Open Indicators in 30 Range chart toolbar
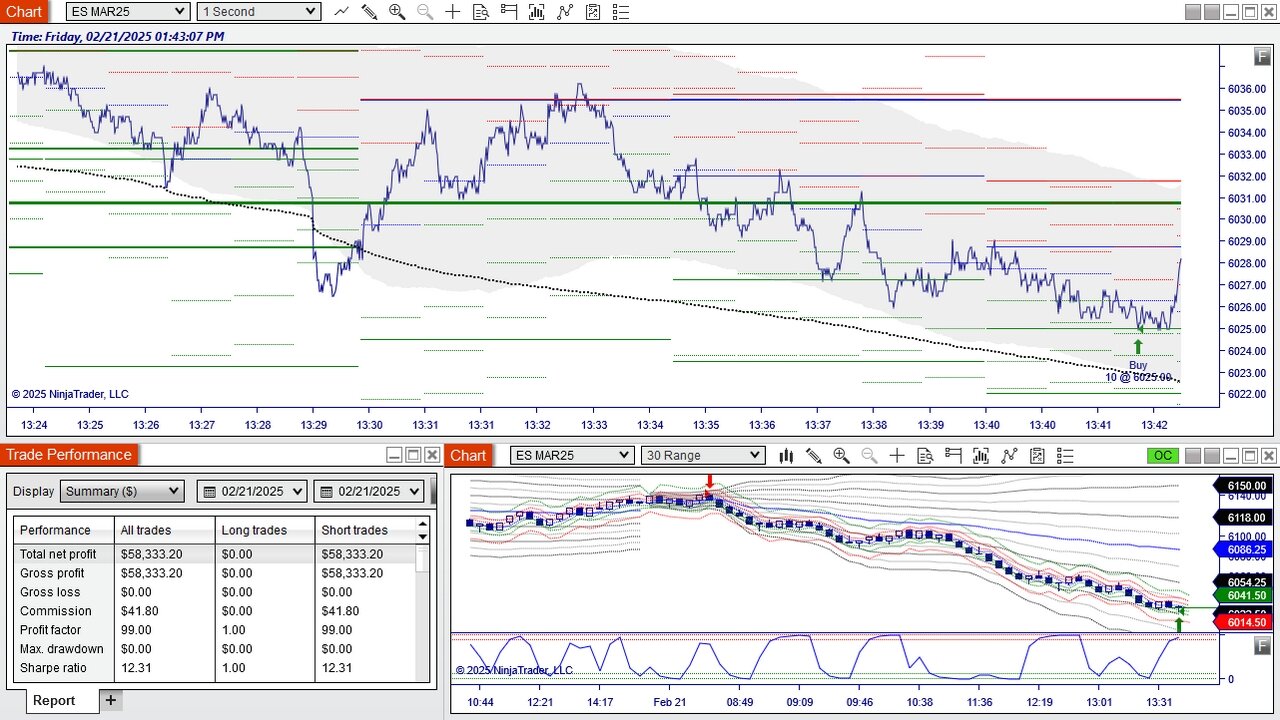Screen dimensions: 1280x720 [1009, 456]
